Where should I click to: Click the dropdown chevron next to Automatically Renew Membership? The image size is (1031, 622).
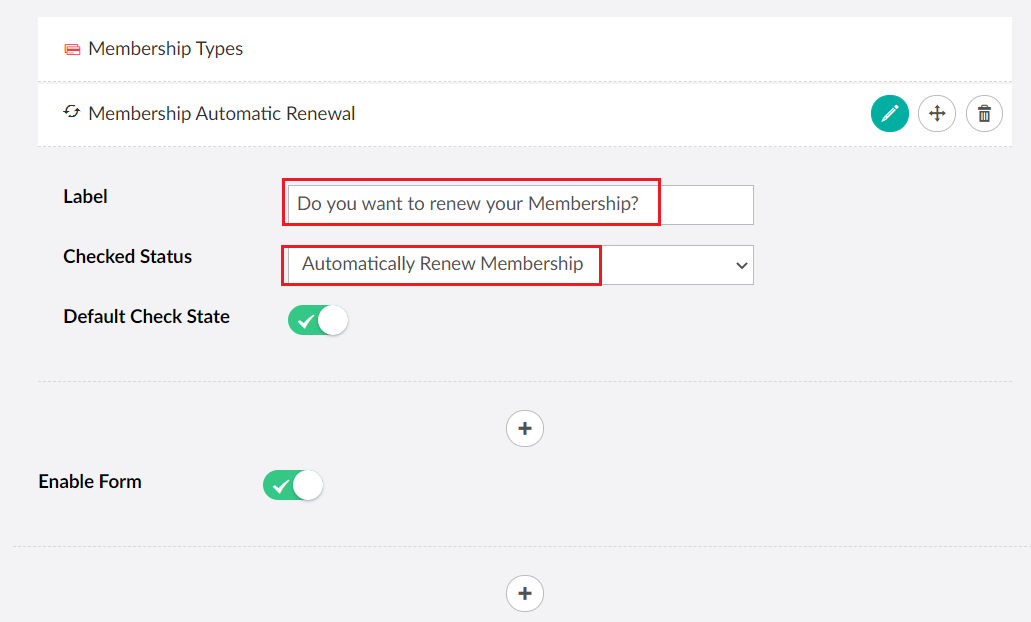tap(740, 265)
